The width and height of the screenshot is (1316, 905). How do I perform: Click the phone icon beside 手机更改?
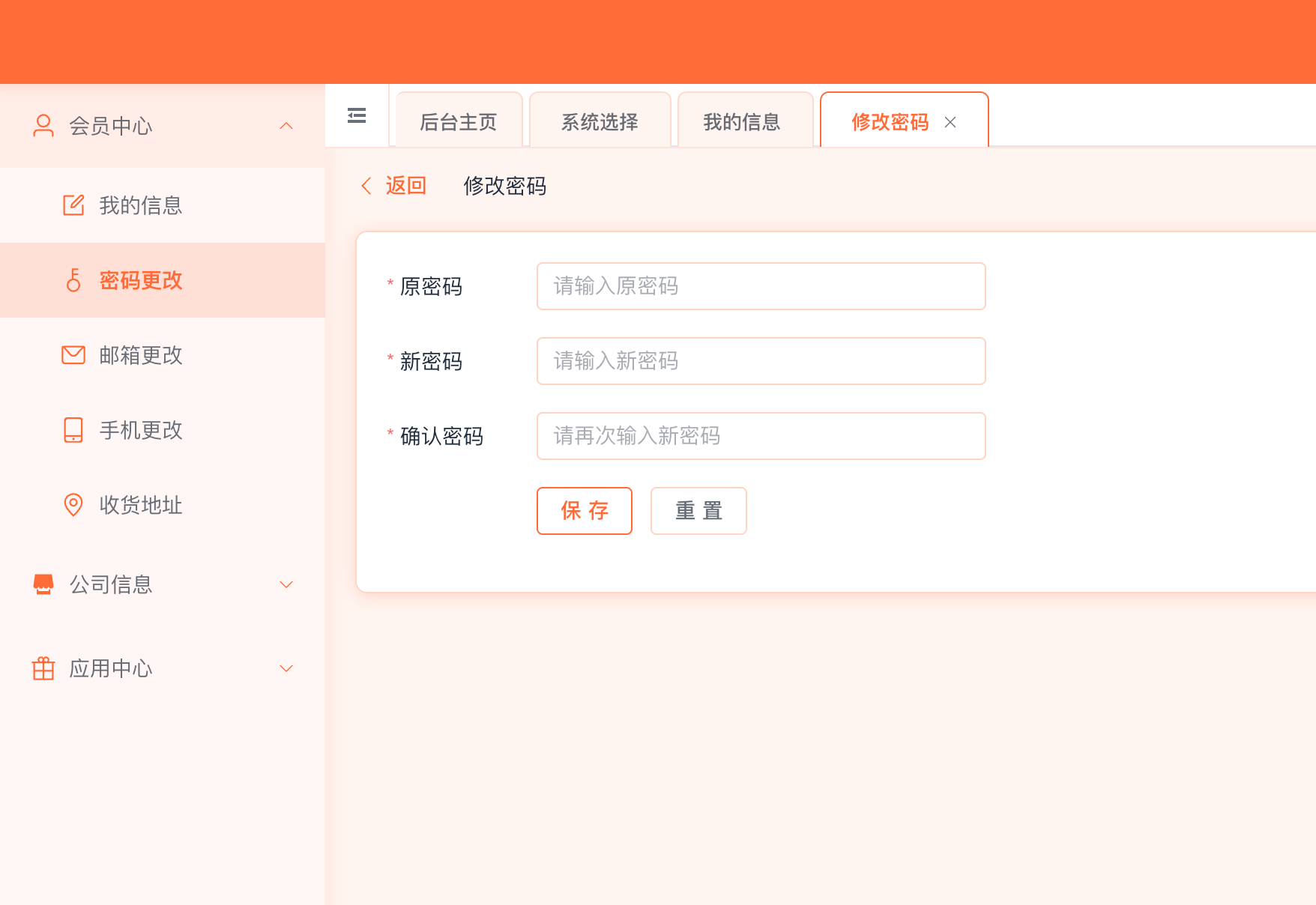point(73,430)
